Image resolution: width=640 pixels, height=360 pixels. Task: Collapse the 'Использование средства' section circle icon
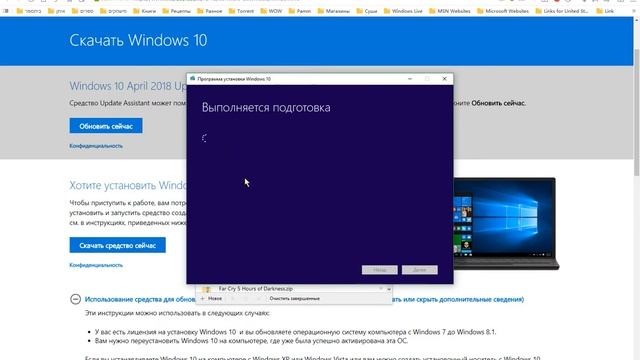[x=75, y=299]
